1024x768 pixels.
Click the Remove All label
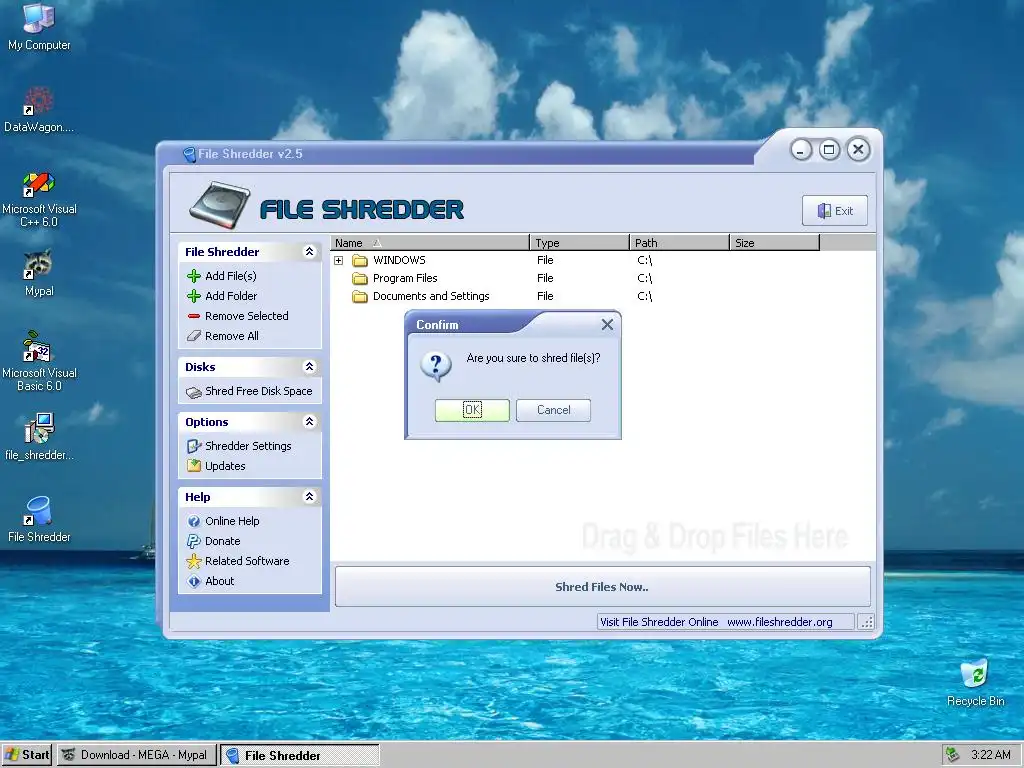[x=232, y=336]
